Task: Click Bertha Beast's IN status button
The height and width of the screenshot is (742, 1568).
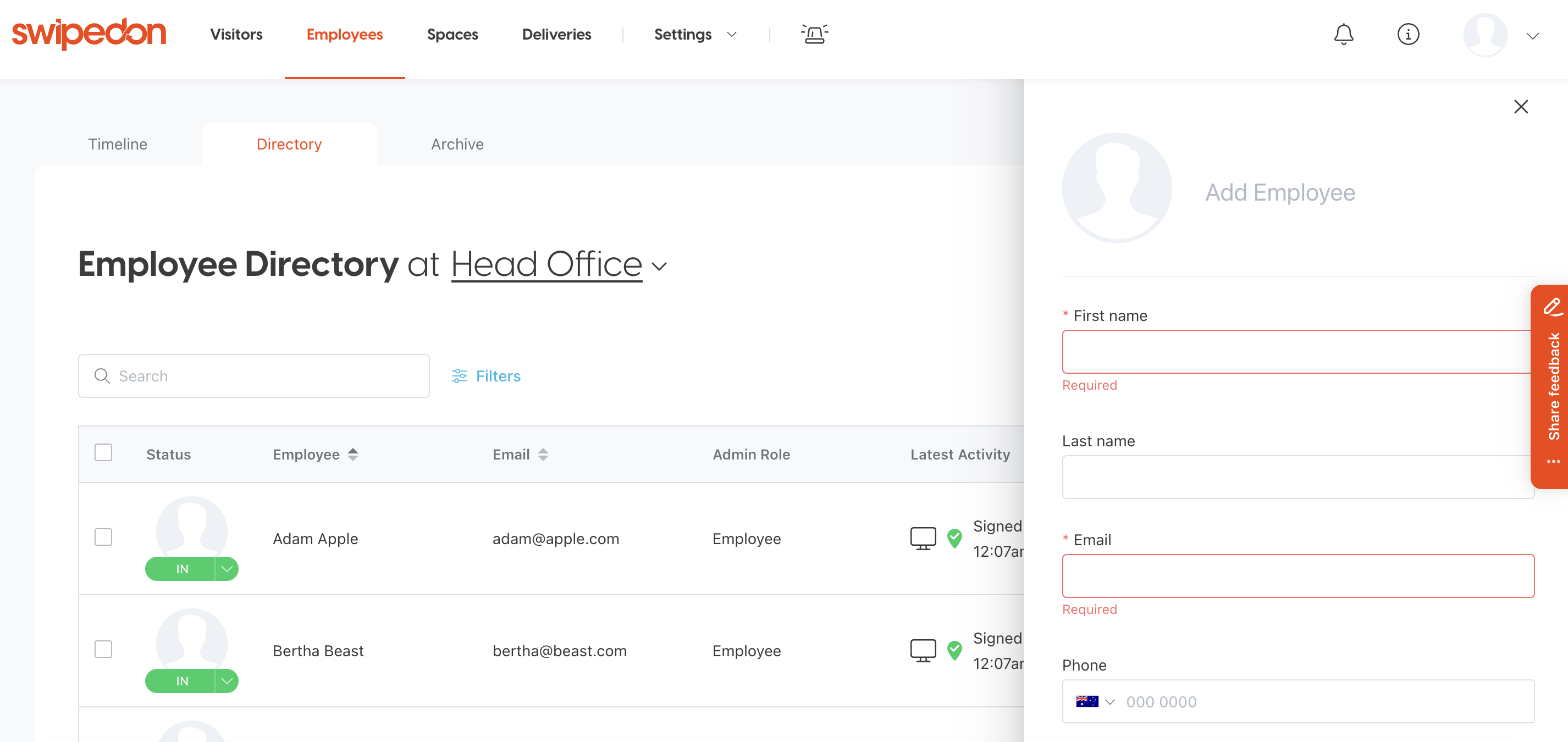Action: point(181,680)
